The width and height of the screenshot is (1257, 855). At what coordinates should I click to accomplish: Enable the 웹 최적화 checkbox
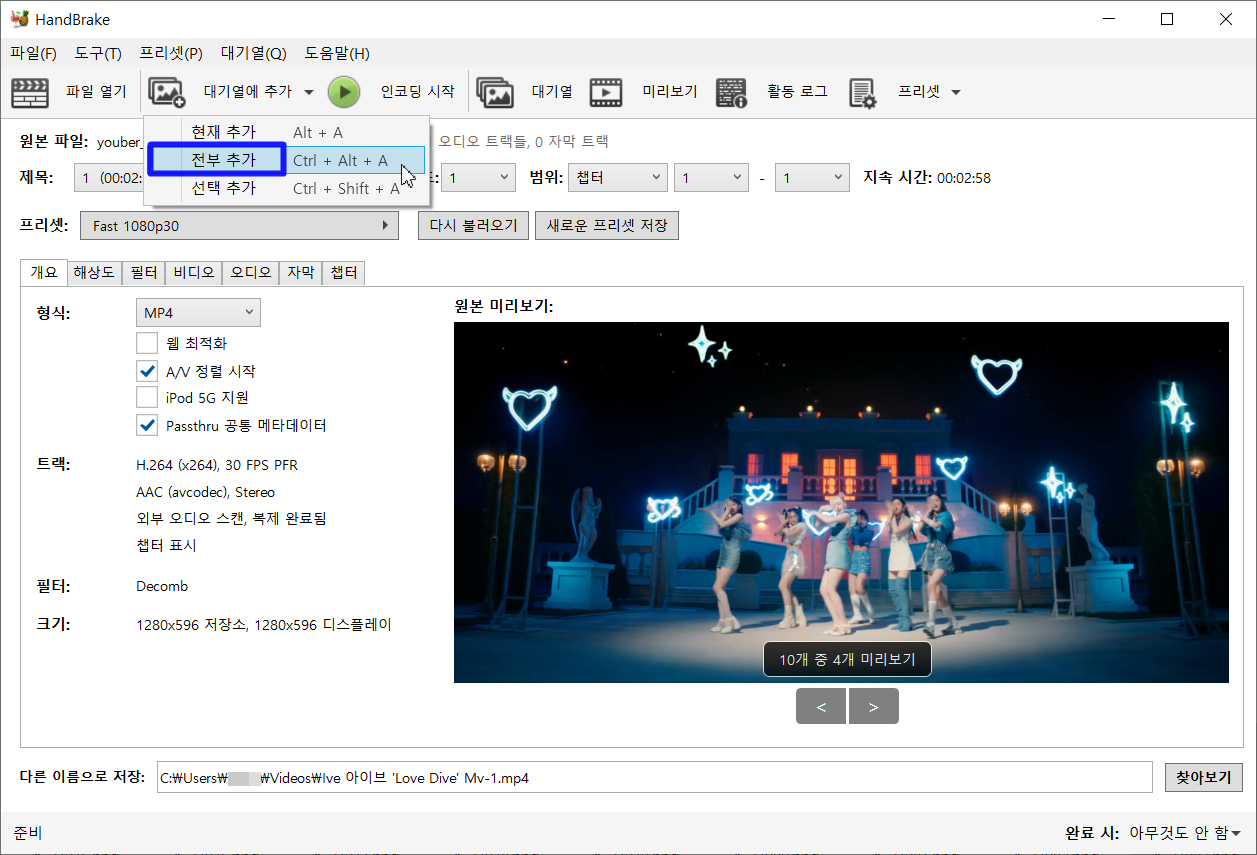click(x=147, y=343)
